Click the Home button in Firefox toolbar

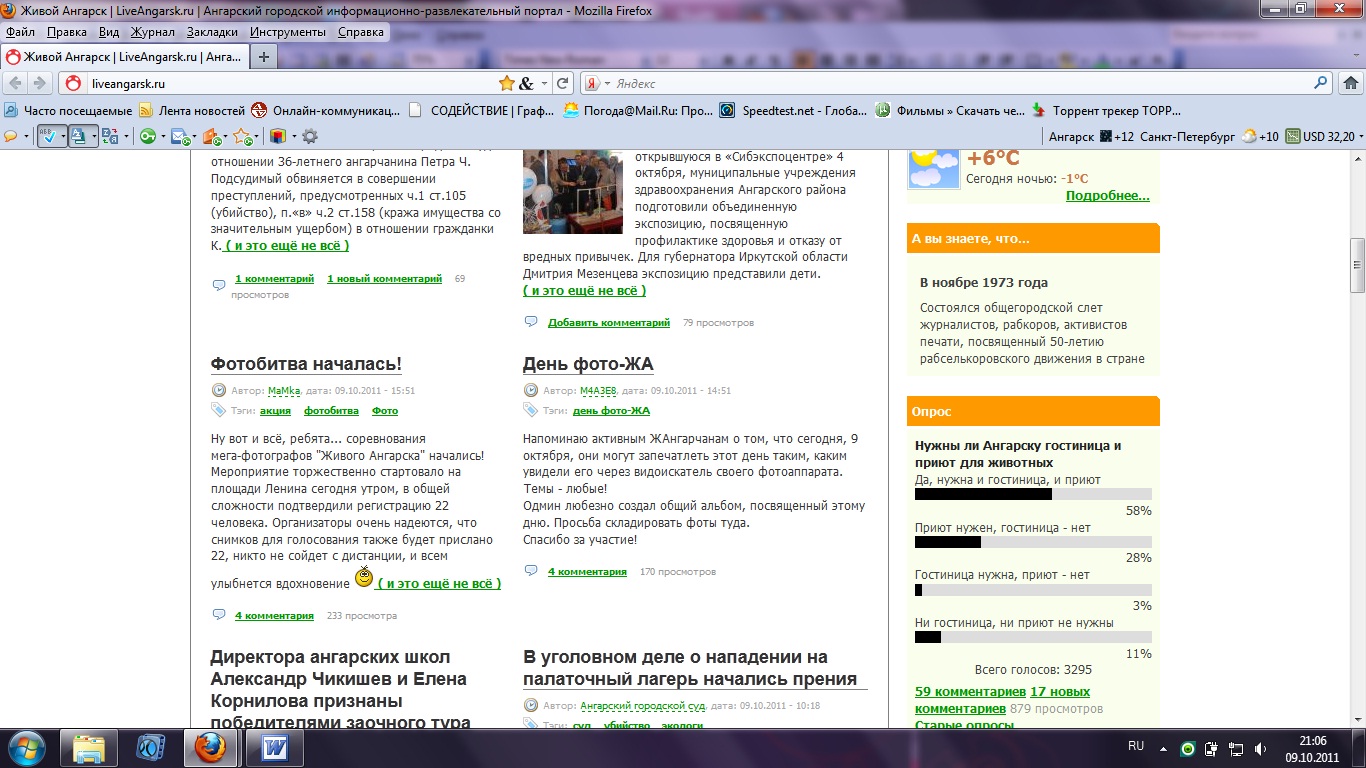pos(1353,84)
